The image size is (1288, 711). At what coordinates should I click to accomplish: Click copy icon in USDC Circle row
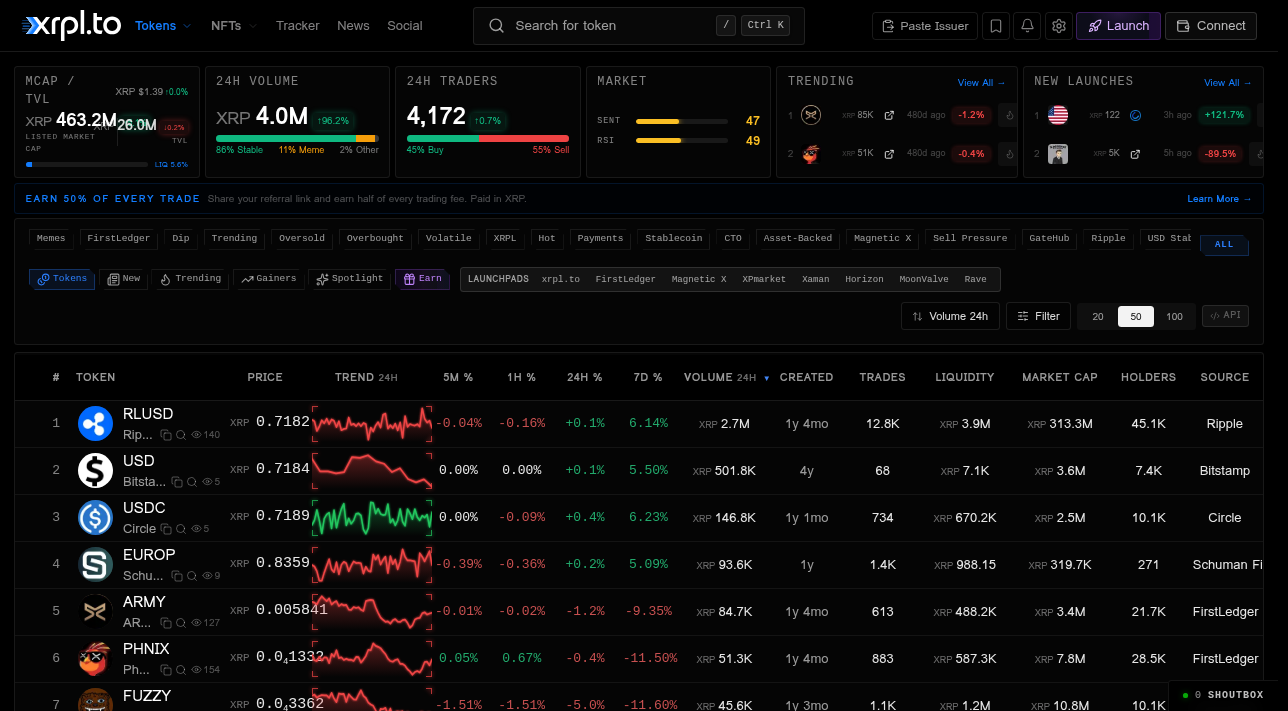[166, 529]
